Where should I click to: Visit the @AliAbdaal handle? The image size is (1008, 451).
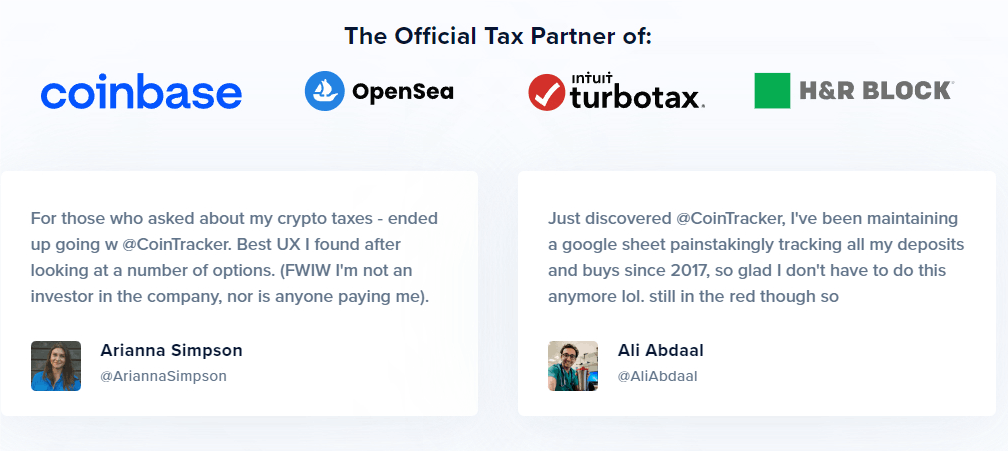(x=658, y=376)
